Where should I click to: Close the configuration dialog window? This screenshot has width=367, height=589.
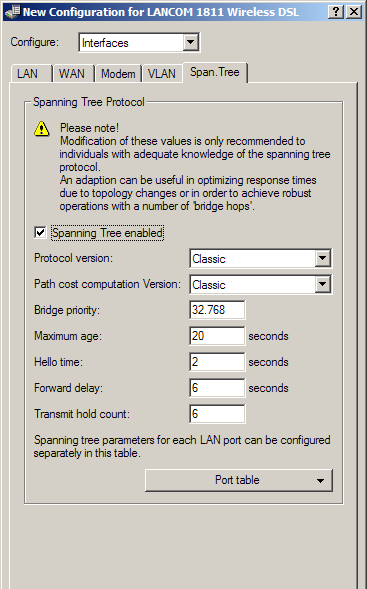tap(354, 12)
